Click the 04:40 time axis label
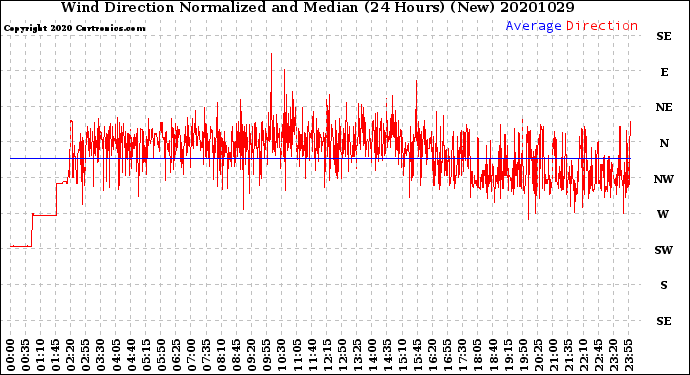Viewport: 690px width, 375px height. tap(131, 355)
